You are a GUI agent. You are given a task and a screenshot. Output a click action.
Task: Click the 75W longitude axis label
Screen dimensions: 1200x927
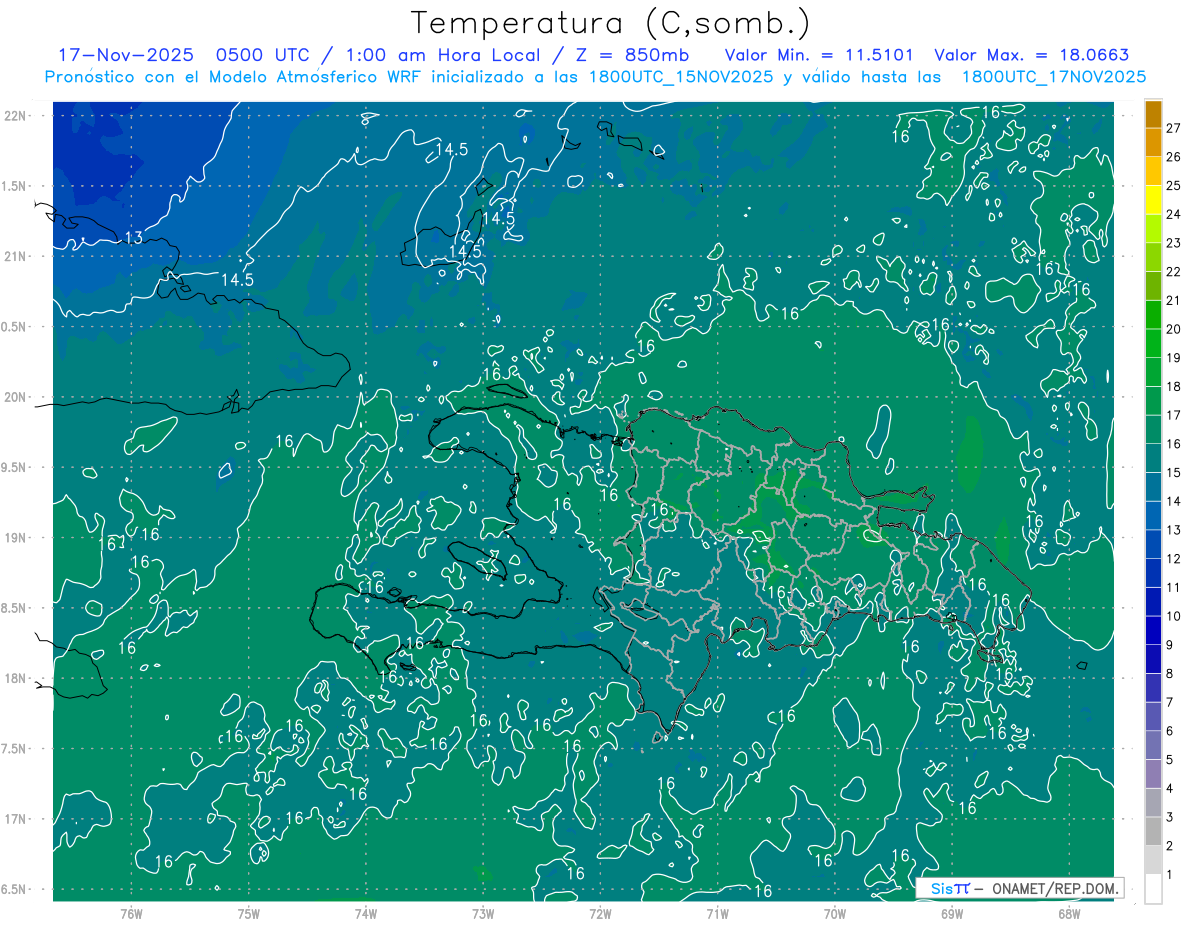click(x=249, y=913)
